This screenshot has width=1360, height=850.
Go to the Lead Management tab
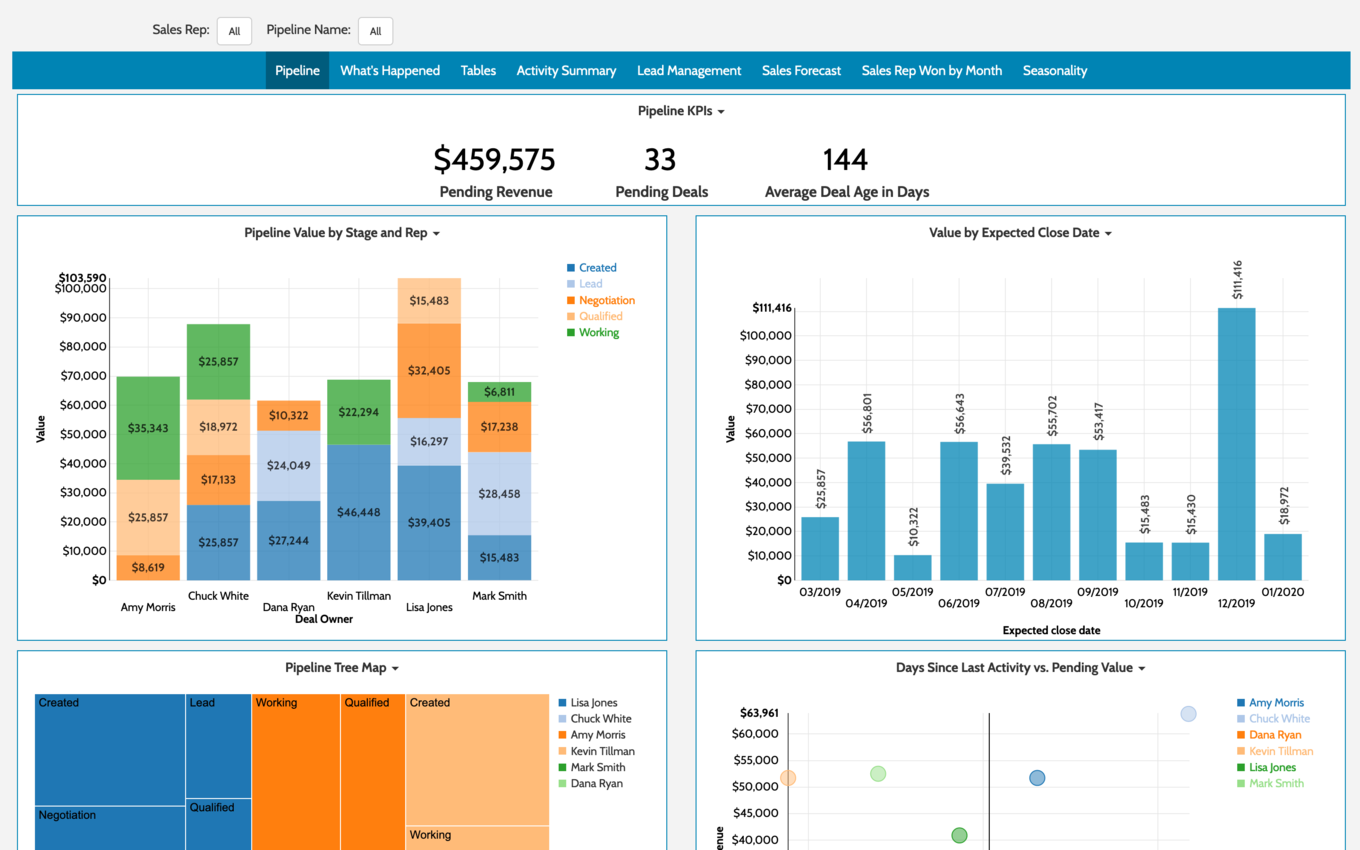point(689,71)
